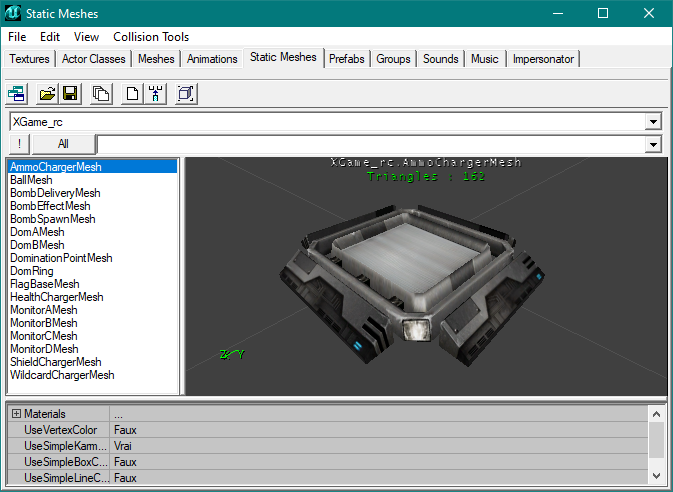Viewport: 673px width, 492px height.
Task: Click the UseSimpleLineC... Faux value
Action: [379, 478]
